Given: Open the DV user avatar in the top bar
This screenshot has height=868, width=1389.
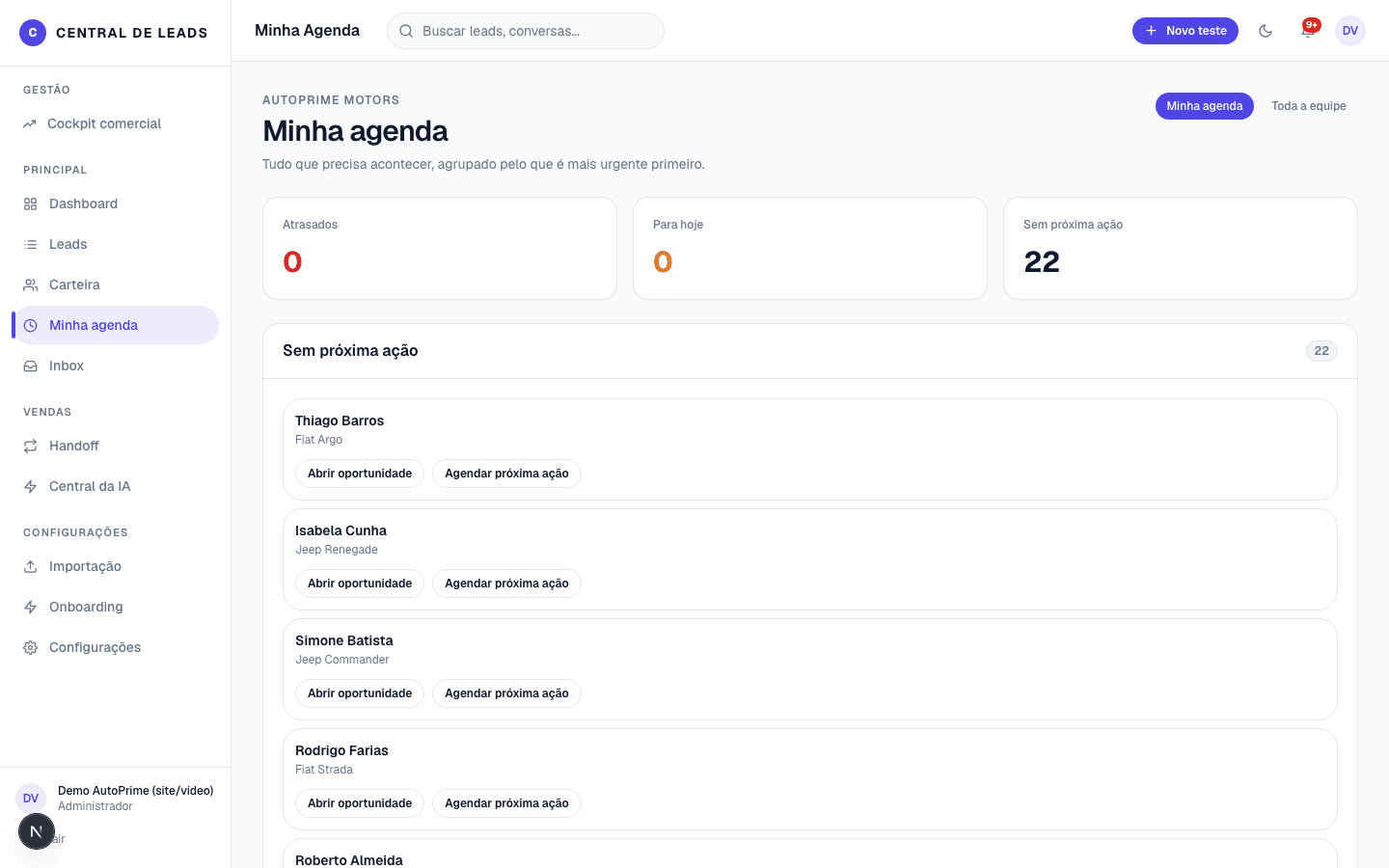Looking at the screenshot, I should [1350, 31].
